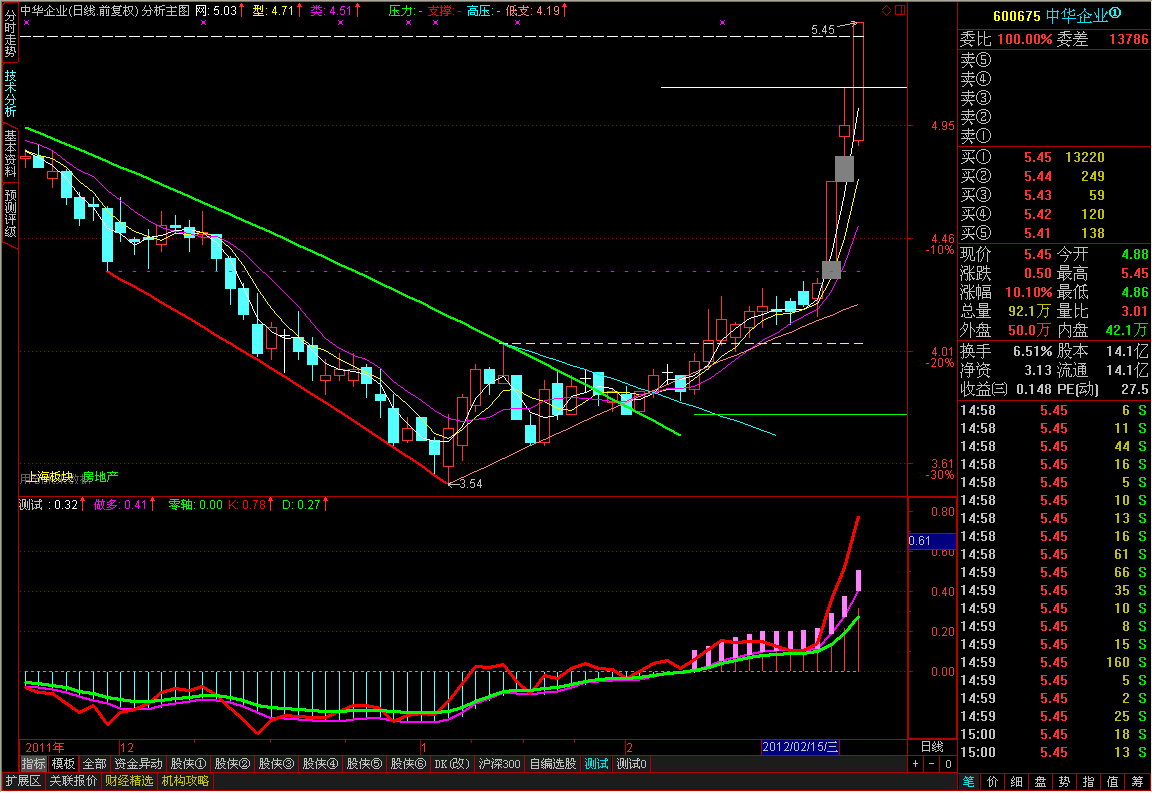Click the 买① bid price 5.45

pos(1037,157)
